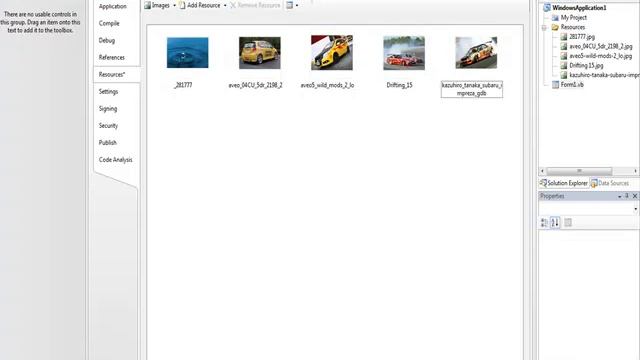
Task: Select the aveo5_wild_mods_2_lo thumbnail
Action: point(332,52)
